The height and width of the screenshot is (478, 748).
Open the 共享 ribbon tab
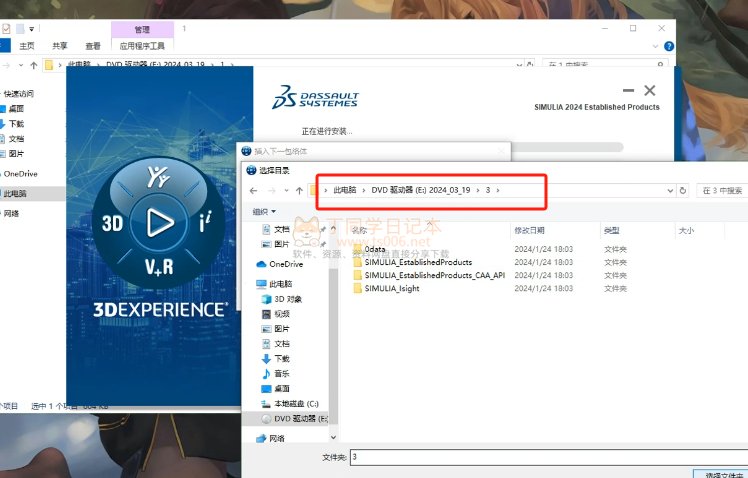(60, 46)
